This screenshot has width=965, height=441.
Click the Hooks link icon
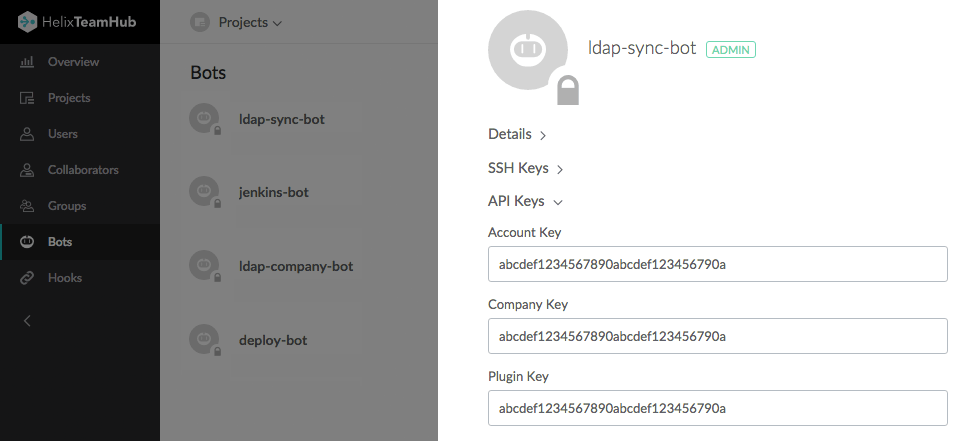point(27,278)
